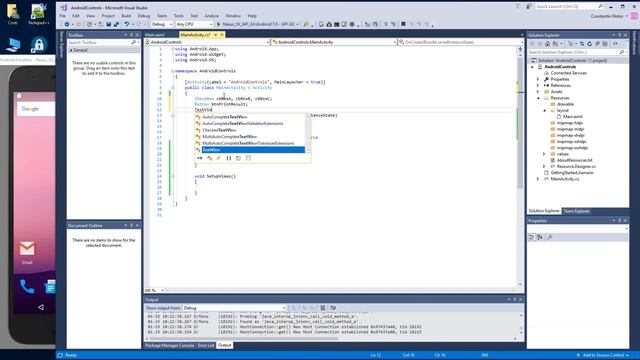Pick MultiAutoCompleteTextView completion entry
Image resolution: width=640 pixels, height=360 pixels.
[x=229, y=136]
